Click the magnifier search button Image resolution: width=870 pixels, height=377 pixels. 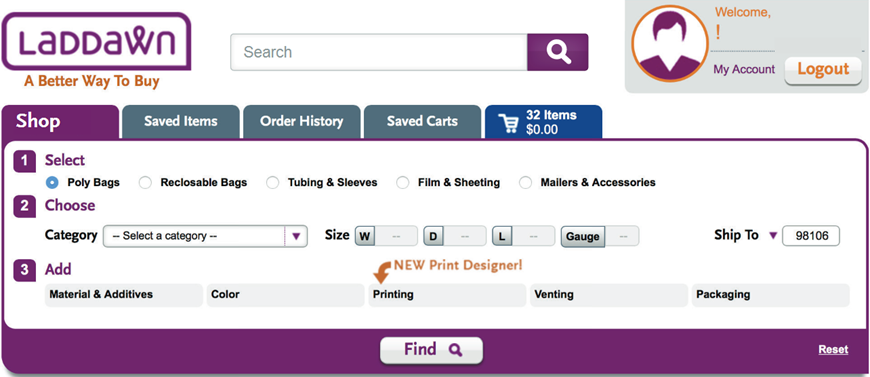(x=557, y=52)
